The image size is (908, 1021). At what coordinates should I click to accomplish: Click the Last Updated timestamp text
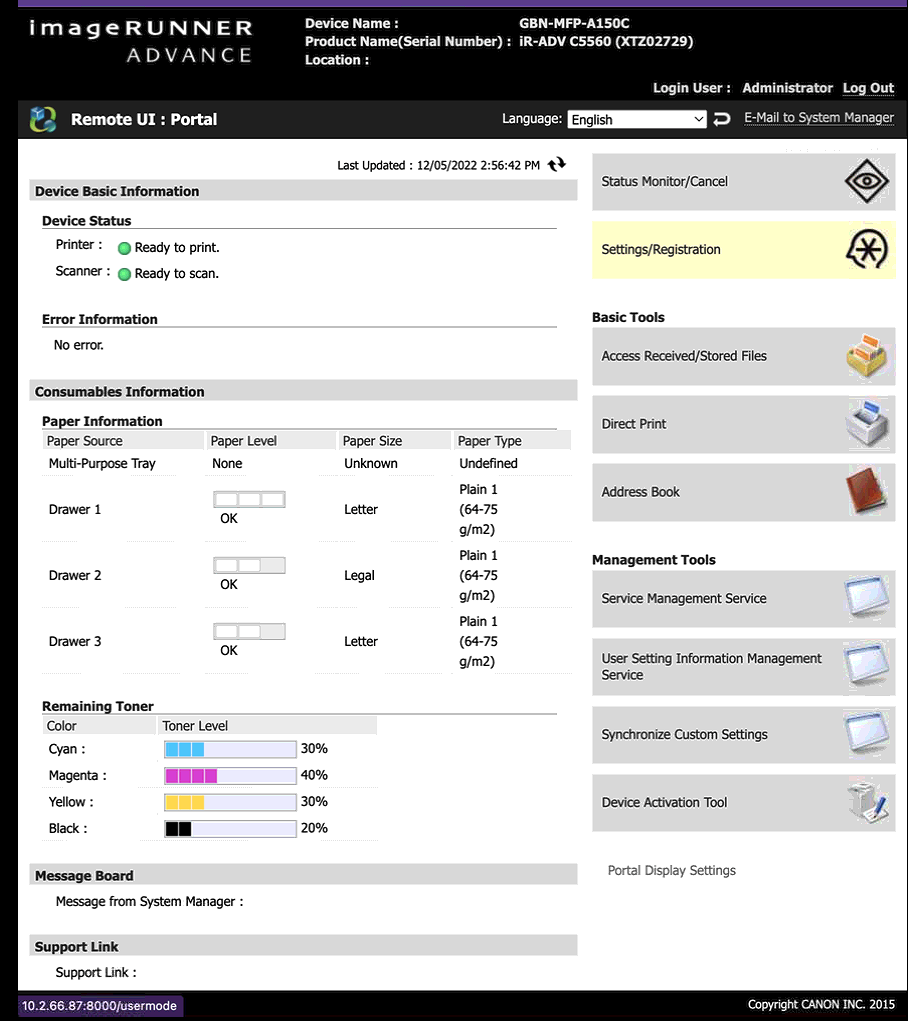pyautogui.click(x=438, y=165)
